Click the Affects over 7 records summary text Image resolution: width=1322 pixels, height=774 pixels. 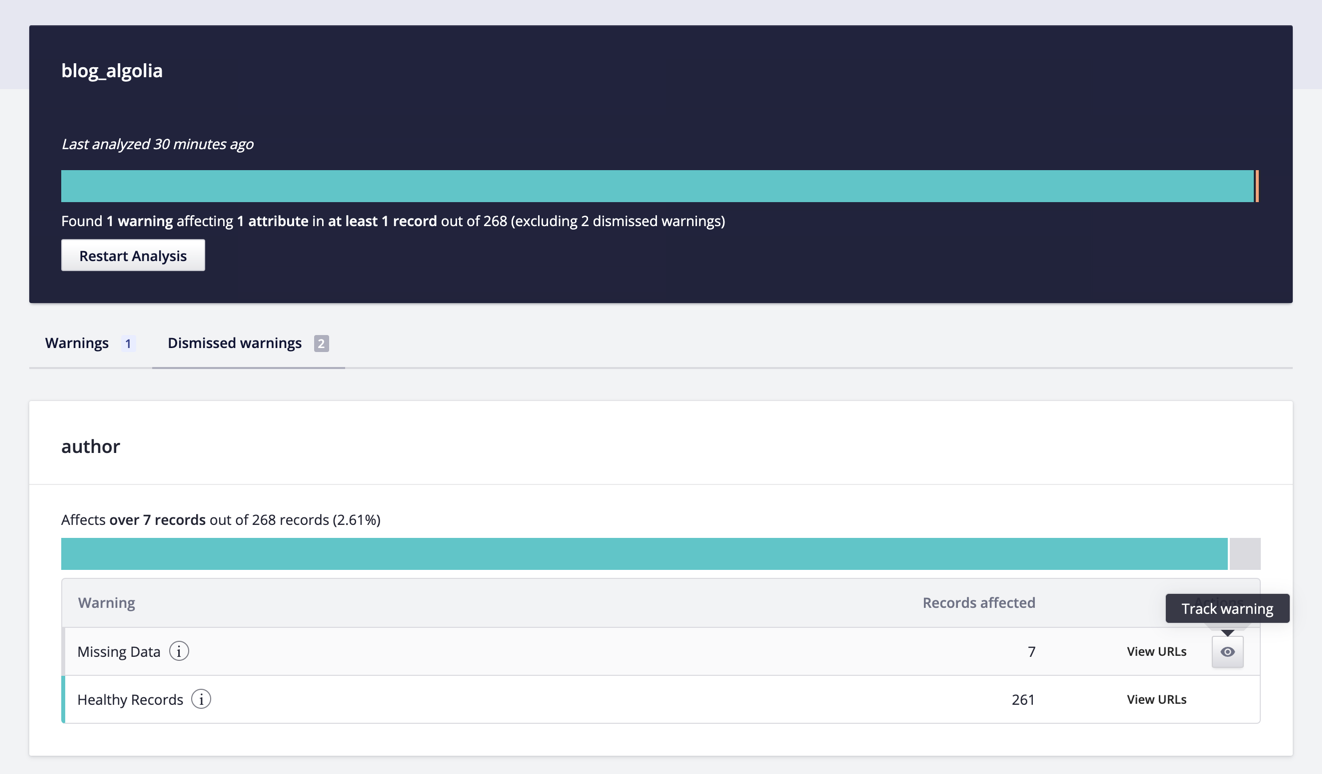coord(221,520)
